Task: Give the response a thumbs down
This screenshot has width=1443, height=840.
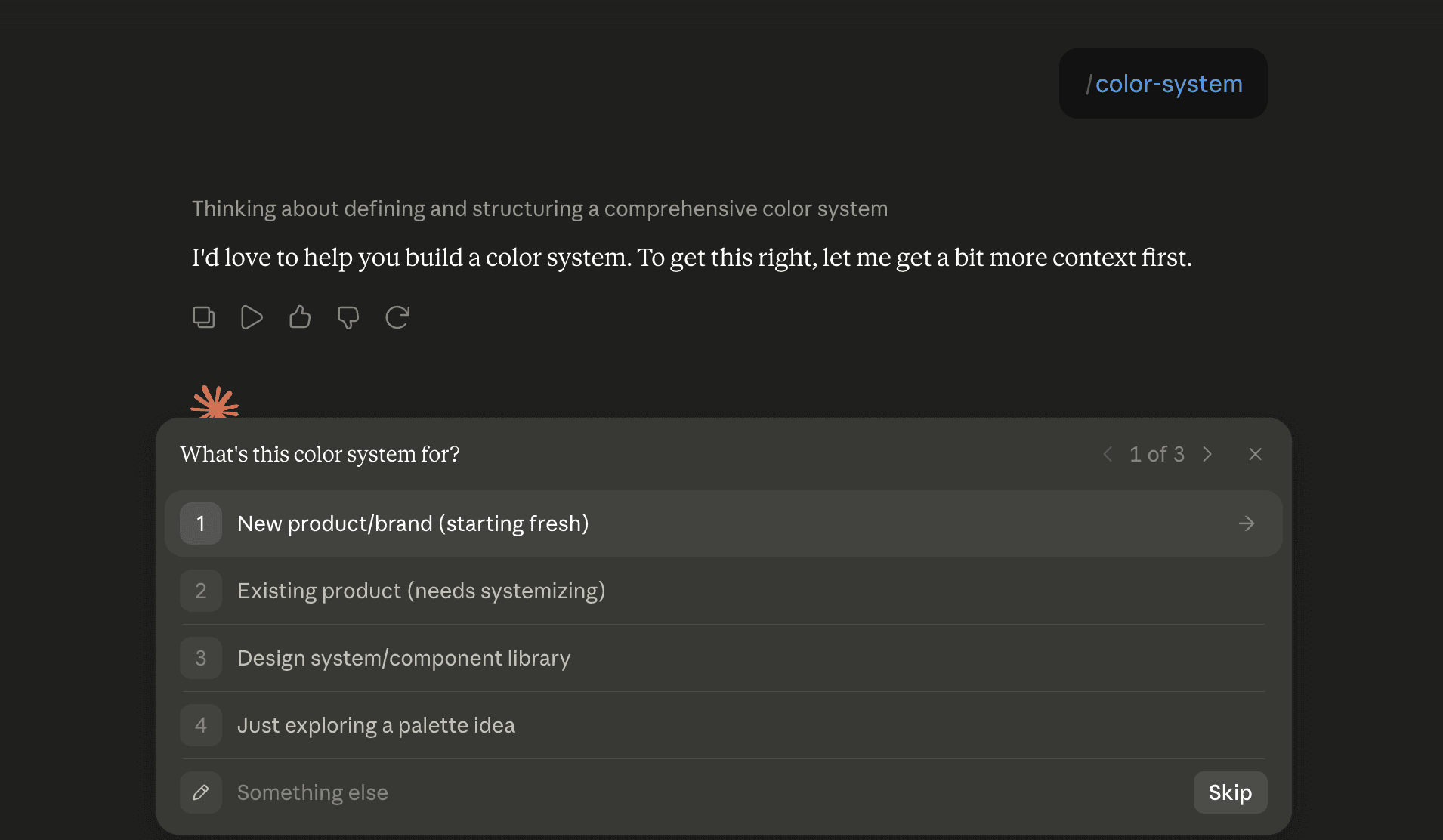Action: pos(348,317)
